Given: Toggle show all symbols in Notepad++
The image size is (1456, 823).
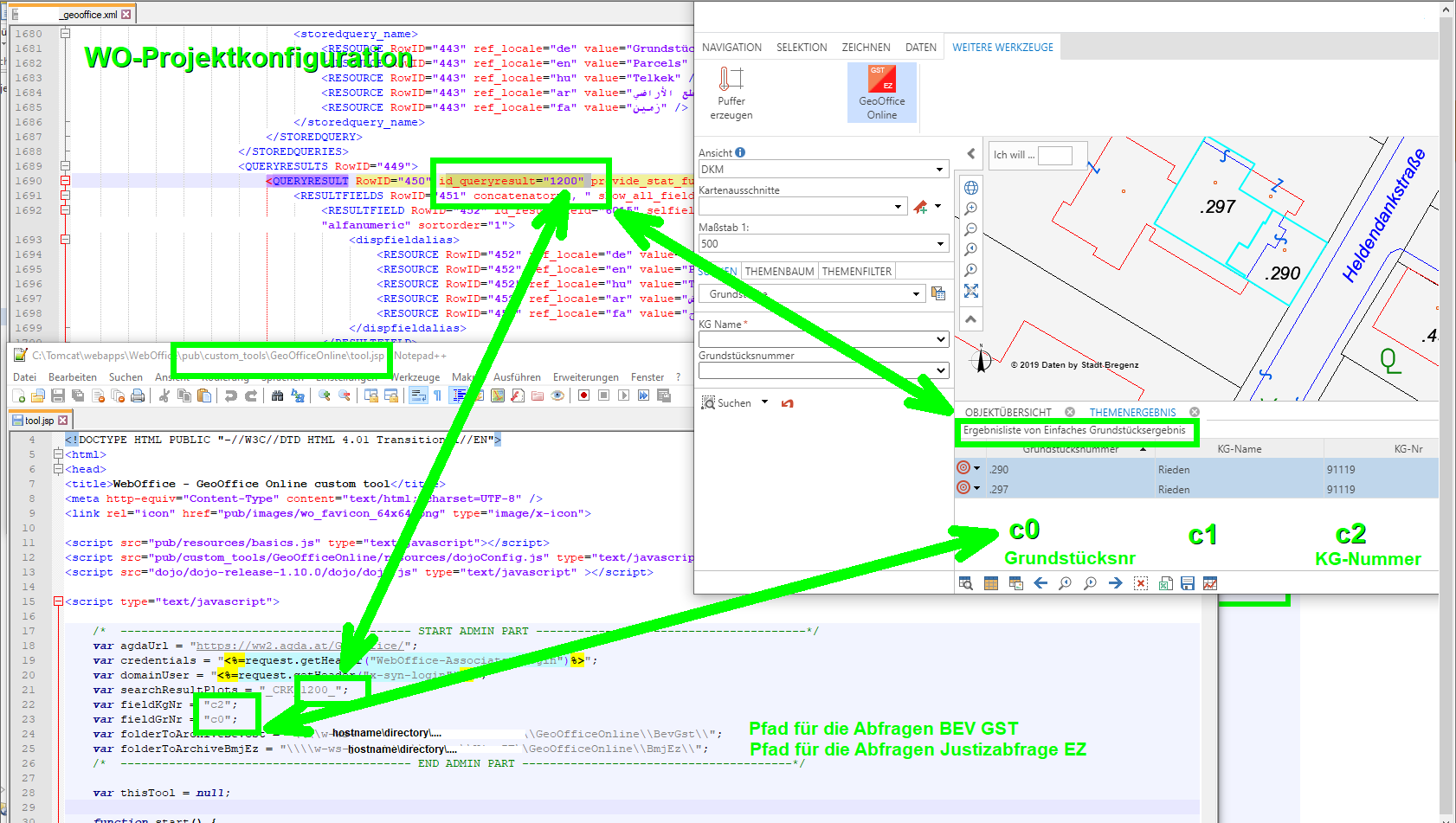Looking at the screenshot, I should pyautogui.click(x=437, y=395).
